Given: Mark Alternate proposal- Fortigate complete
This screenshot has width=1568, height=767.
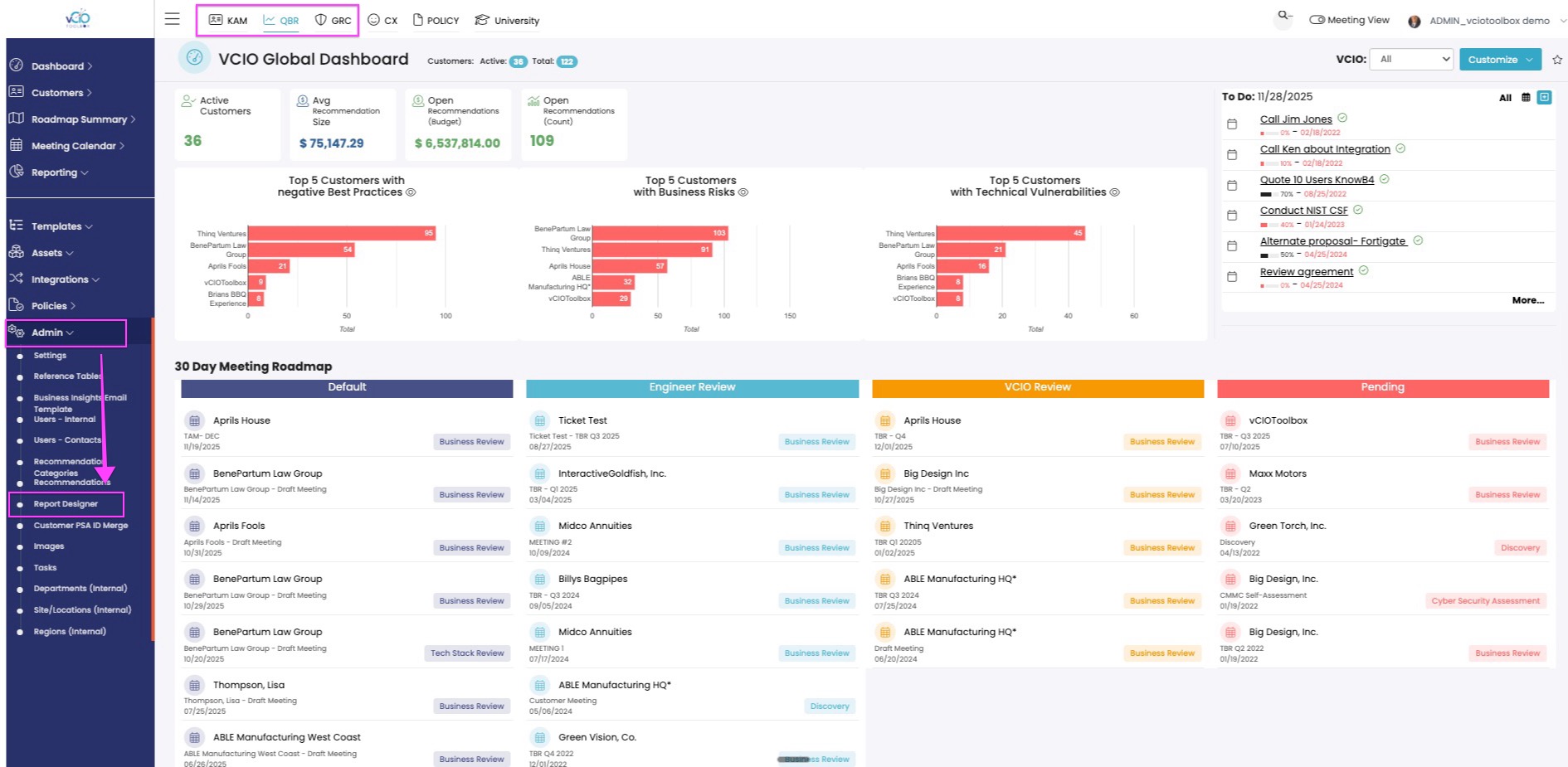Looking at the screenshot, I should [x=1418, y=240].
